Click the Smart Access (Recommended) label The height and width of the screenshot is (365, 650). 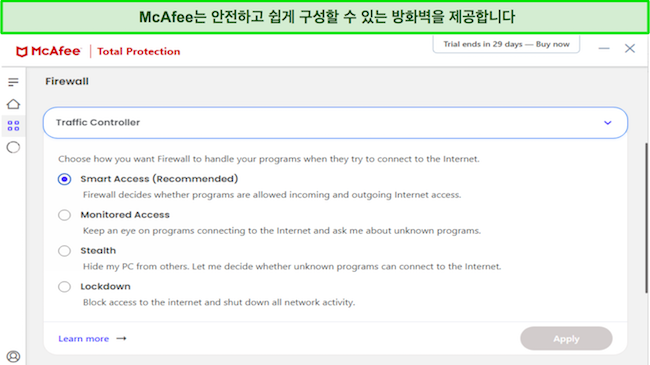159,179
